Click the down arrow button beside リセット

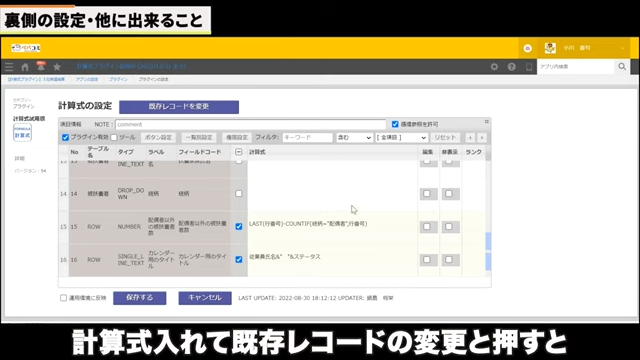(x=482, y=138)
